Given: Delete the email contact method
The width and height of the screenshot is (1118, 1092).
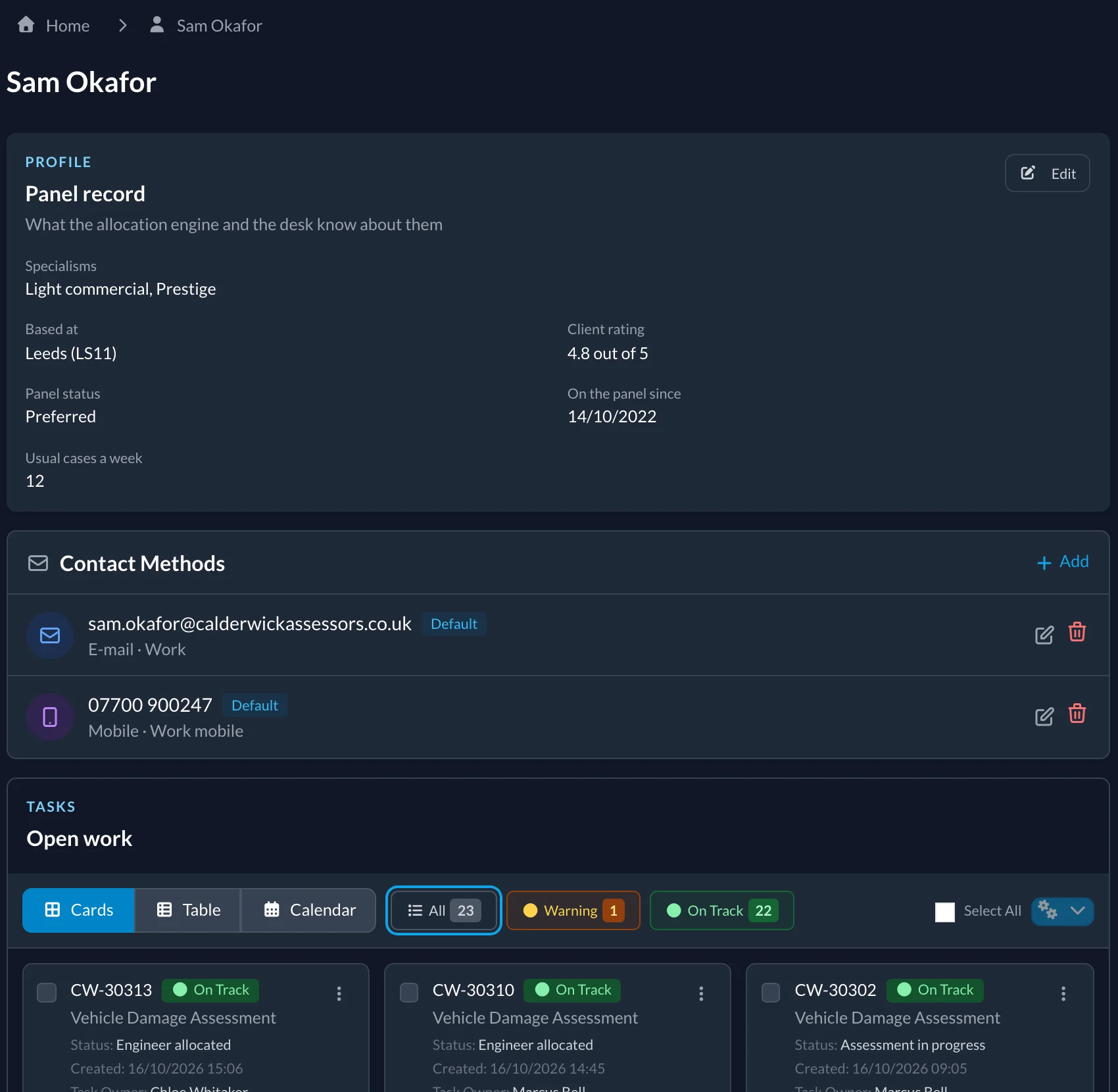Looking at the screenshot, I should (1077, 632).
